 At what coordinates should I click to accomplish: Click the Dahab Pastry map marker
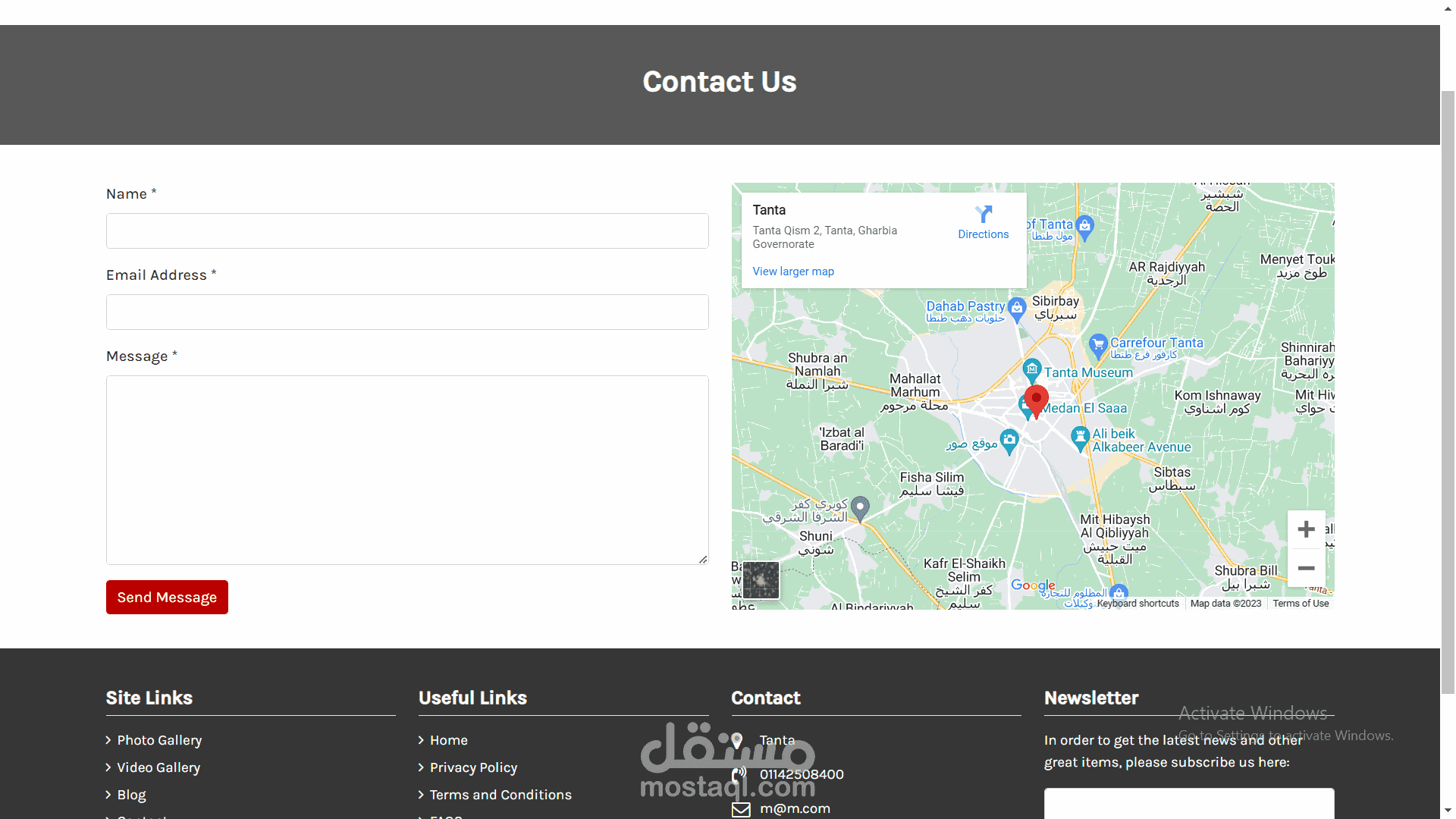click(1017, 308)
